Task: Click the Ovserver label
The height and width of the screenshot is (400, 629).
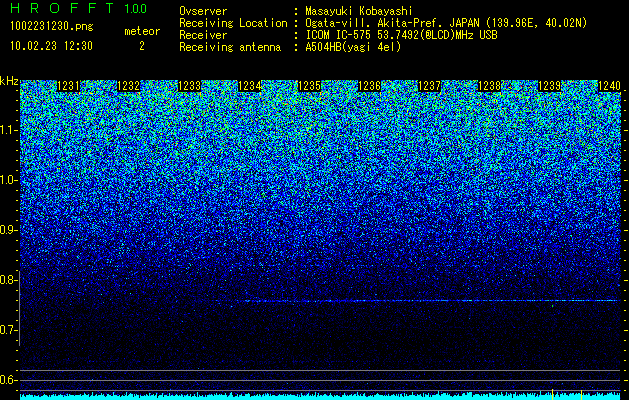Action: tap(203, 11)
